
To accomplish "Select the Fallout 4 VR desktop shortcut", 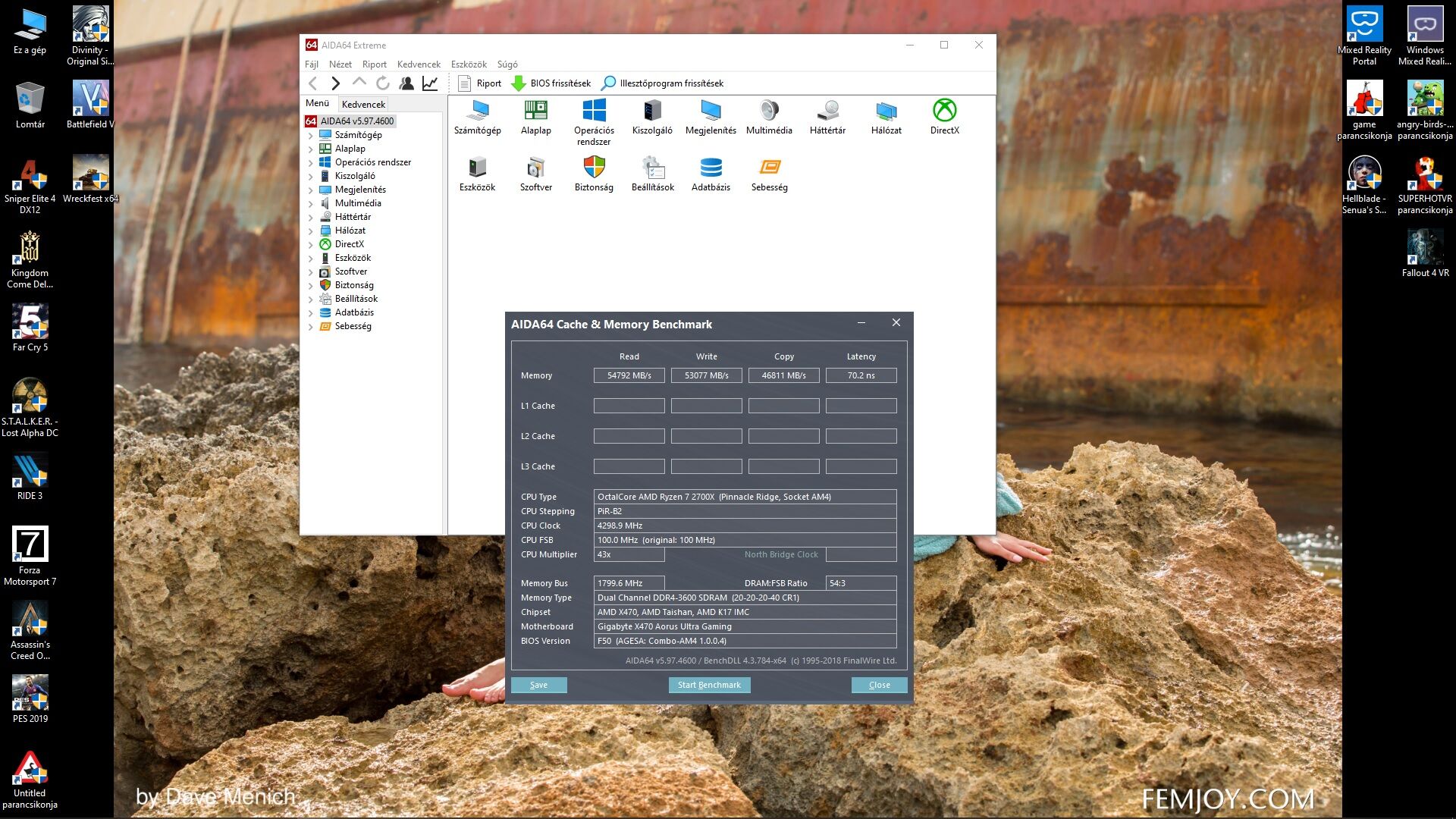I will click(1425, 253).
